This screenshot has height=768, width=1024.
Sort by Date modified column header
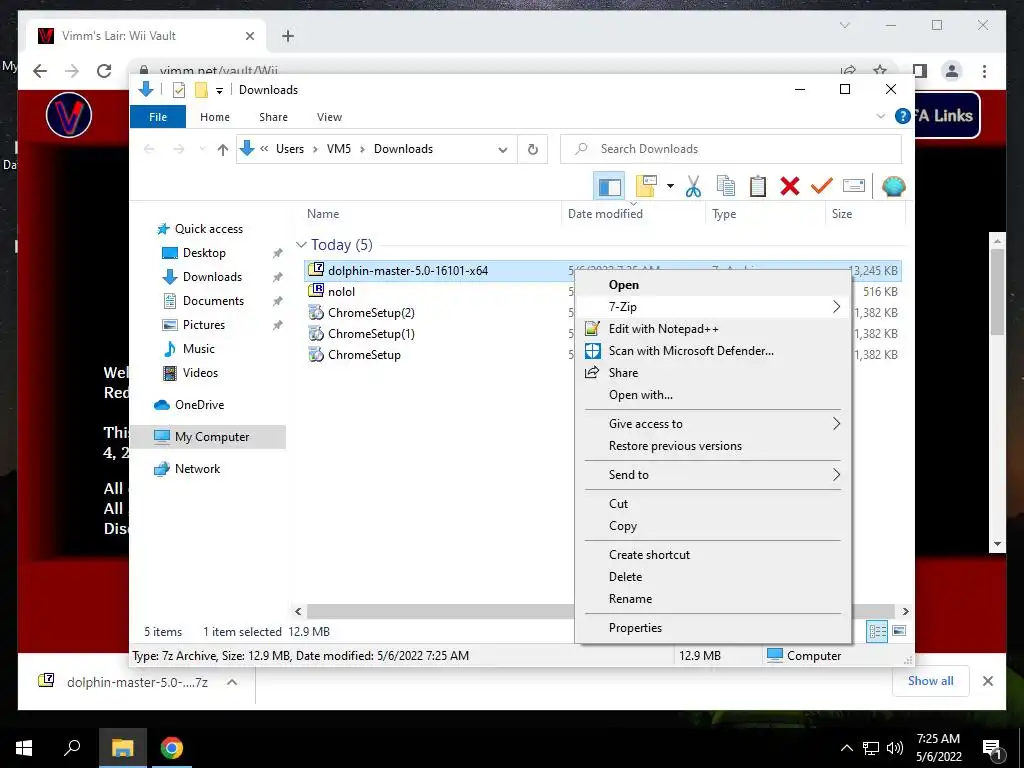click(x=605, y=214)
